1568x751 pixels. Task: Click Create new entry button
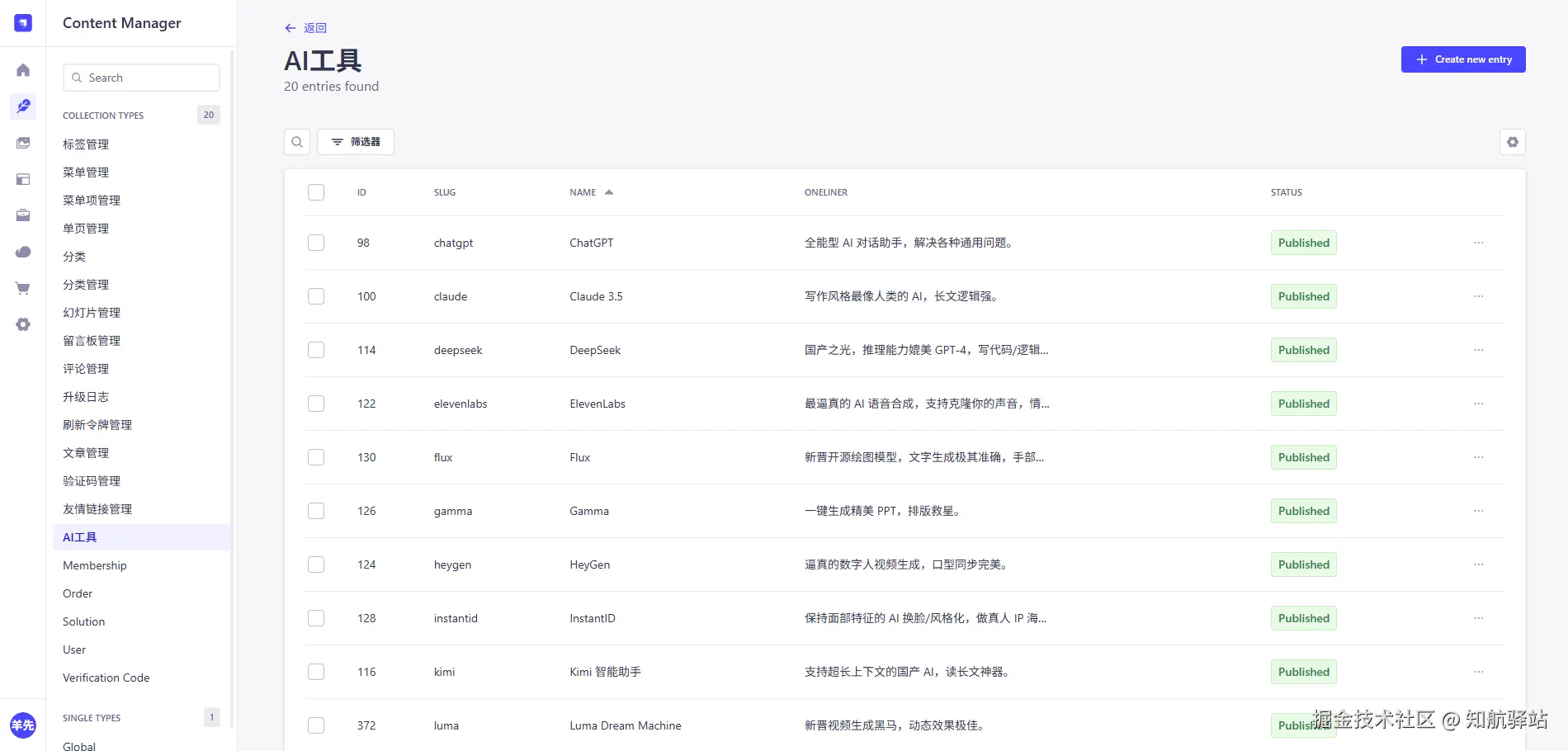coord(1463,59)
